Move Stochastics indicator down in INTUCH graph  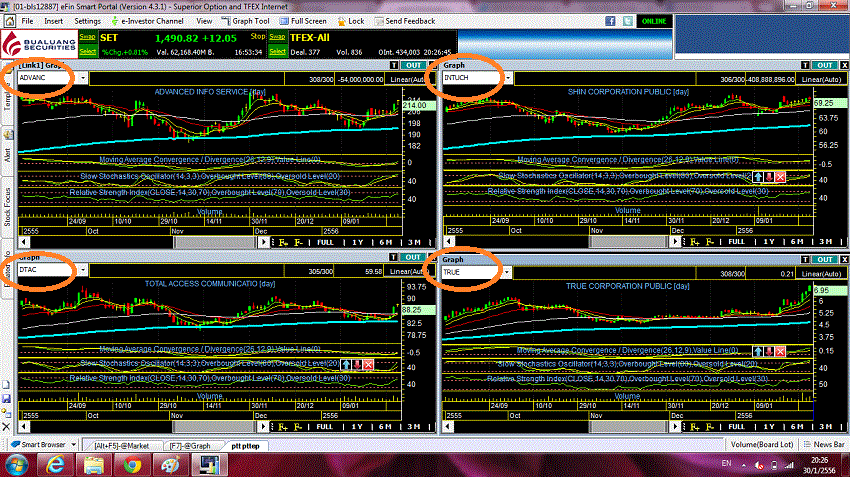pyautogui.click(x=769, y=177)
